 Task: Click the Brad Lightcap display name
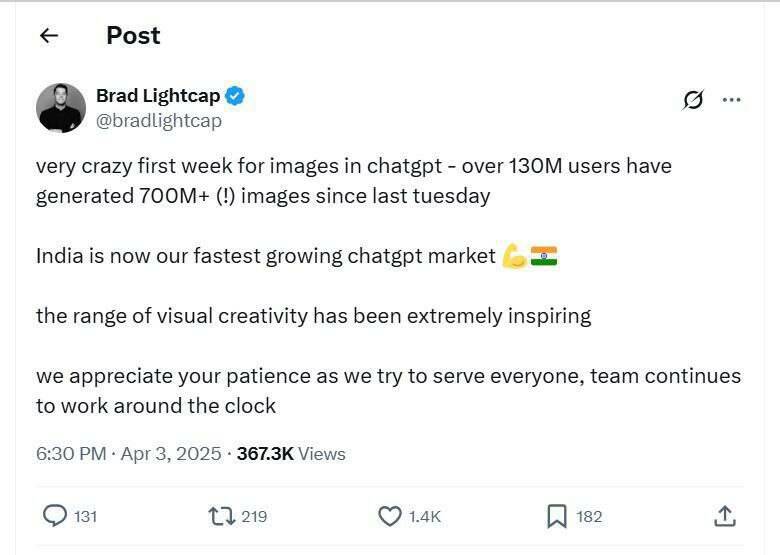[158, 96]
